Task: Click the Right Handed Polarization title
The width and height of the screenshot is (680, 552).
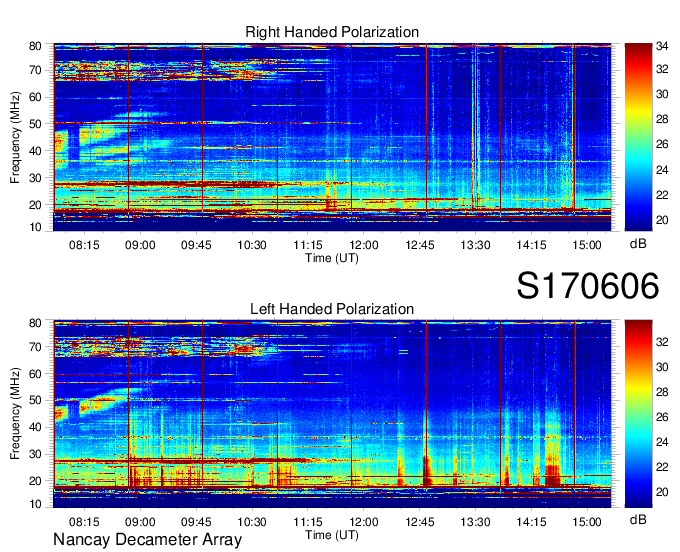Action: 332,32
